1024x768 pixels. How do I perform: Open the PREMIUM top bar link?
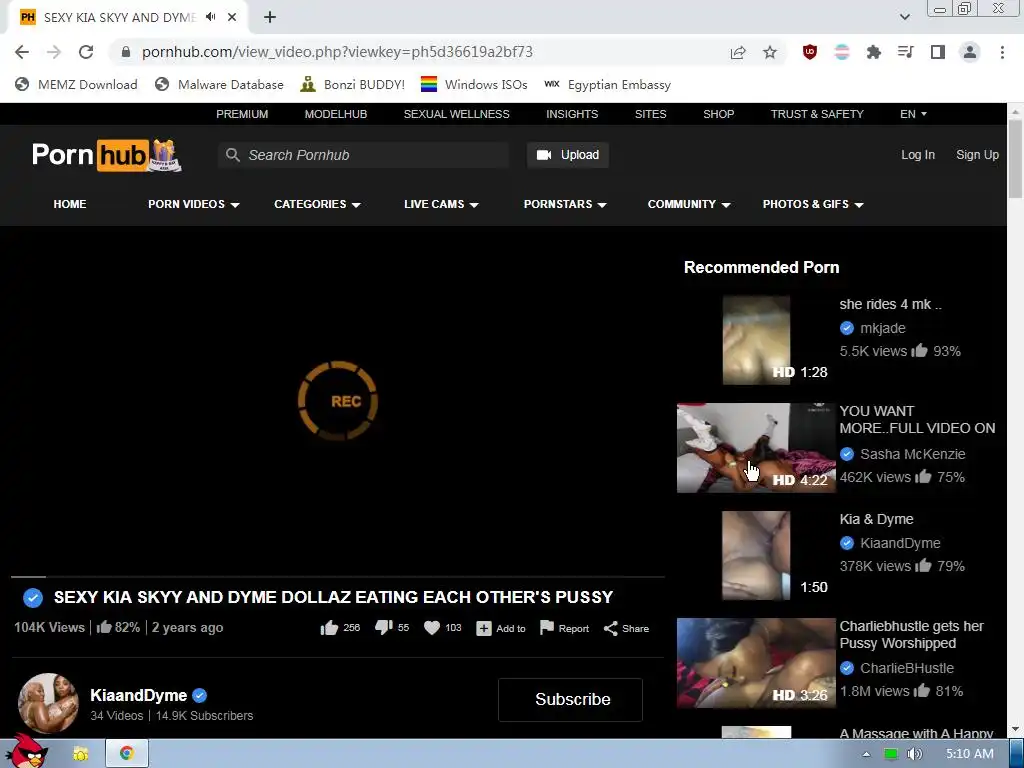242,114
